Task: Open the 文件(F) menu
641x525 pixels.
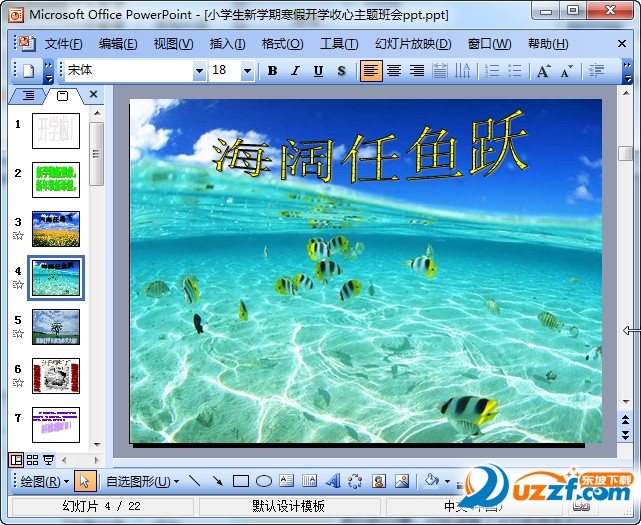Action: pos(63,44)
